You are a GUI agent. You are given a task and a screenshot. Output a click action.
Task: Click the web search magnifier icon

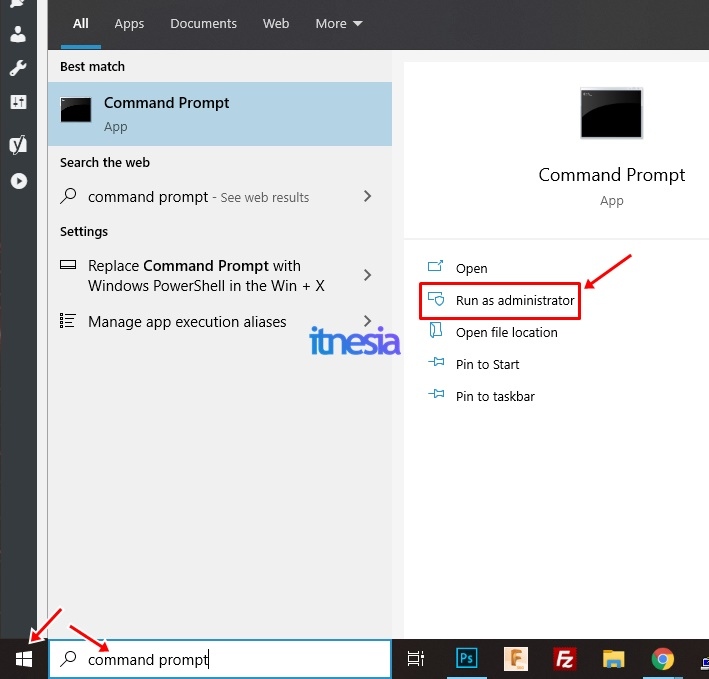point(68,196)
